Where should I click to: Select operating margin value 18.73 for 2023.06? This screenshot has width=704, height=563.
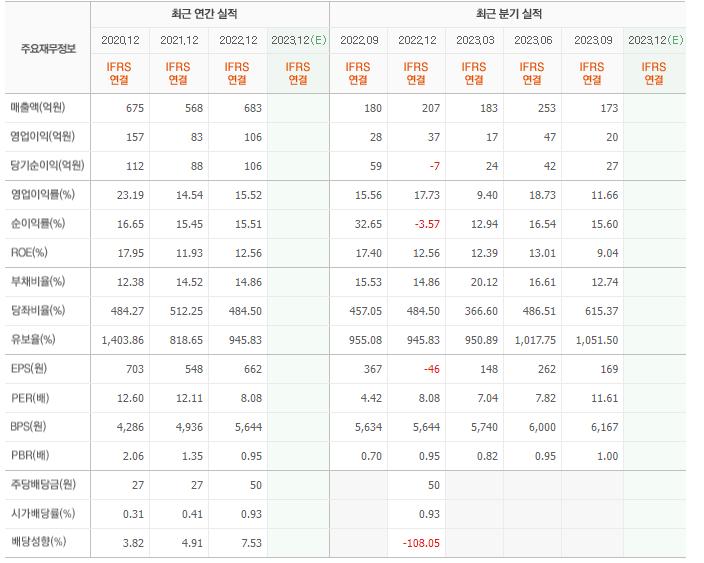542,195
